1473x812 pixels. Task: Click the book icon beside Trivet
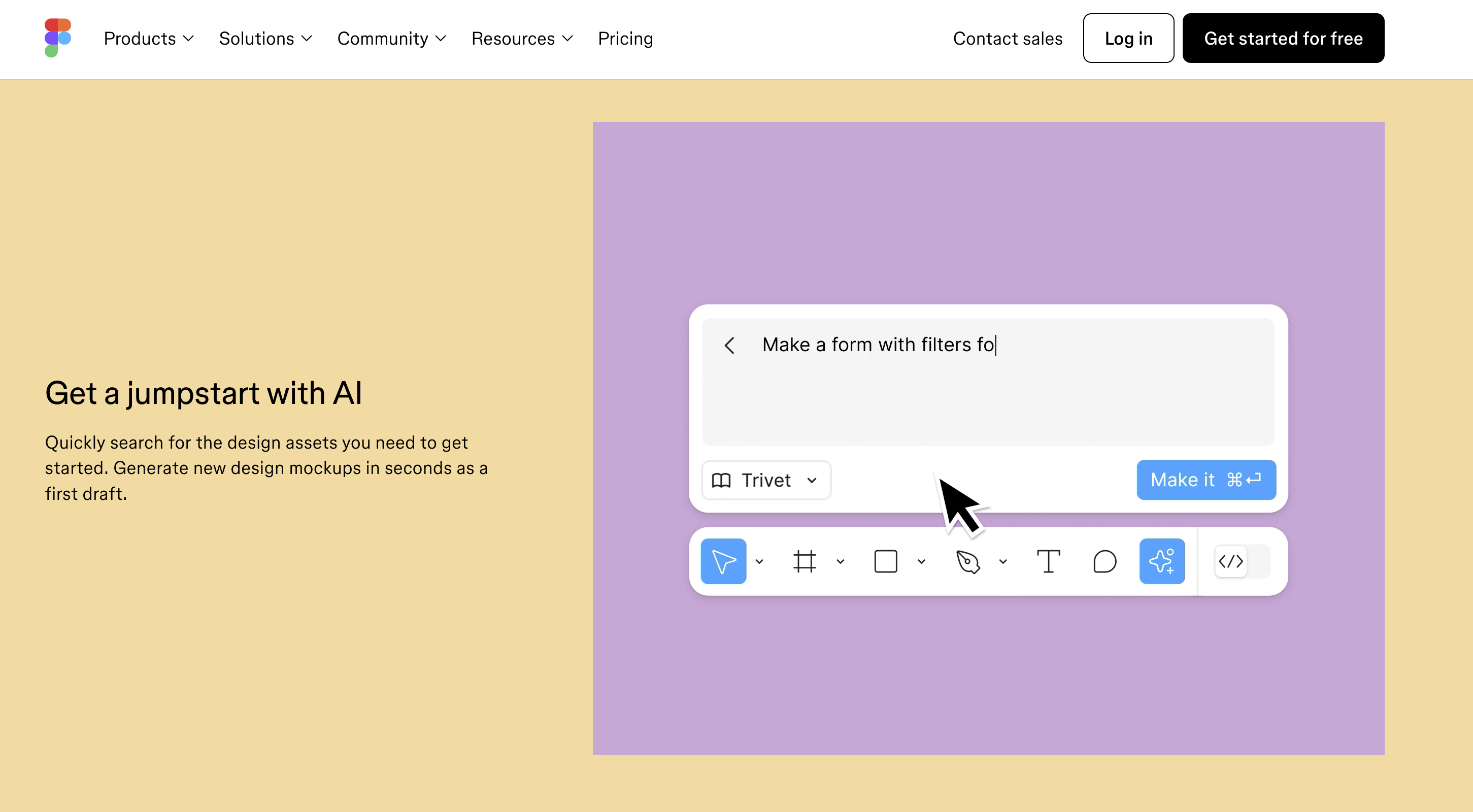click(721, 480)
